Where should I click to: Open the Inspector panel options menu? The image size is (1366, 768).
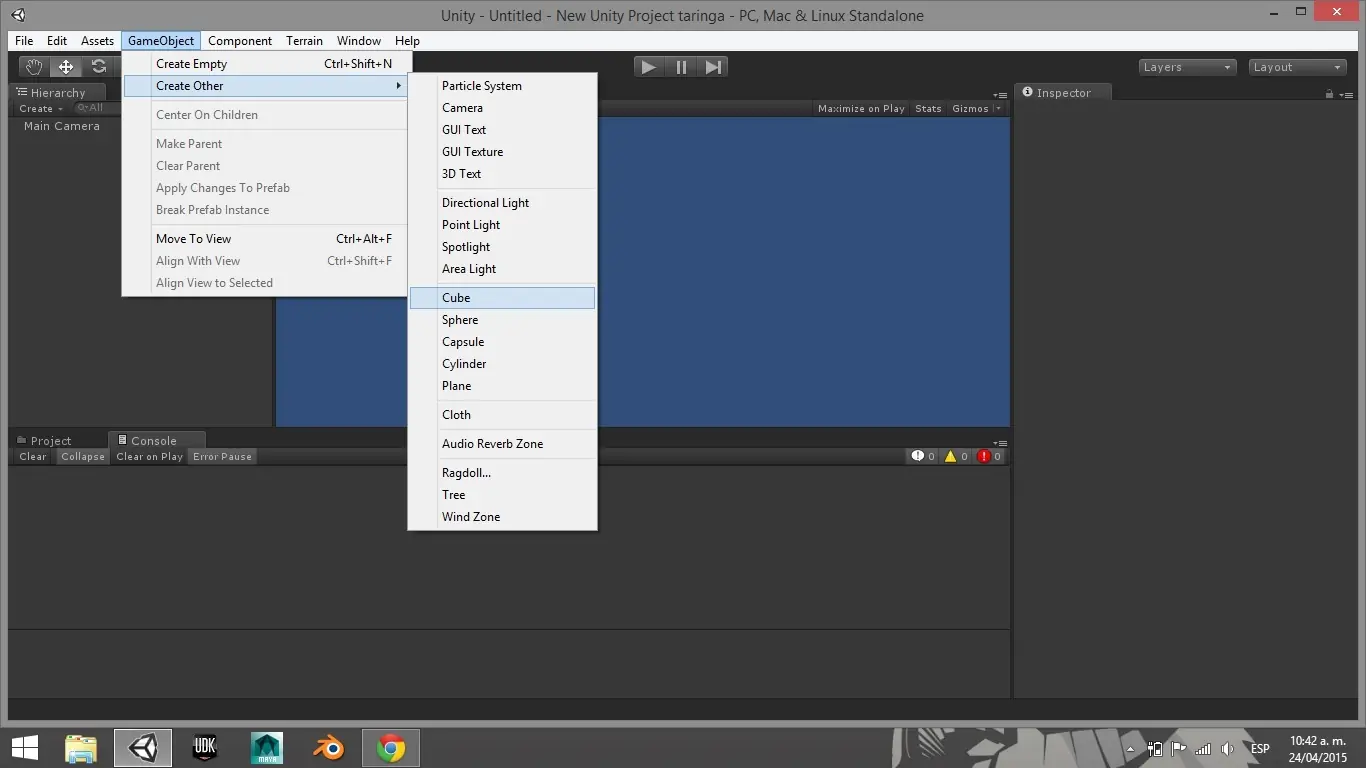click(x=1346, y=94)
